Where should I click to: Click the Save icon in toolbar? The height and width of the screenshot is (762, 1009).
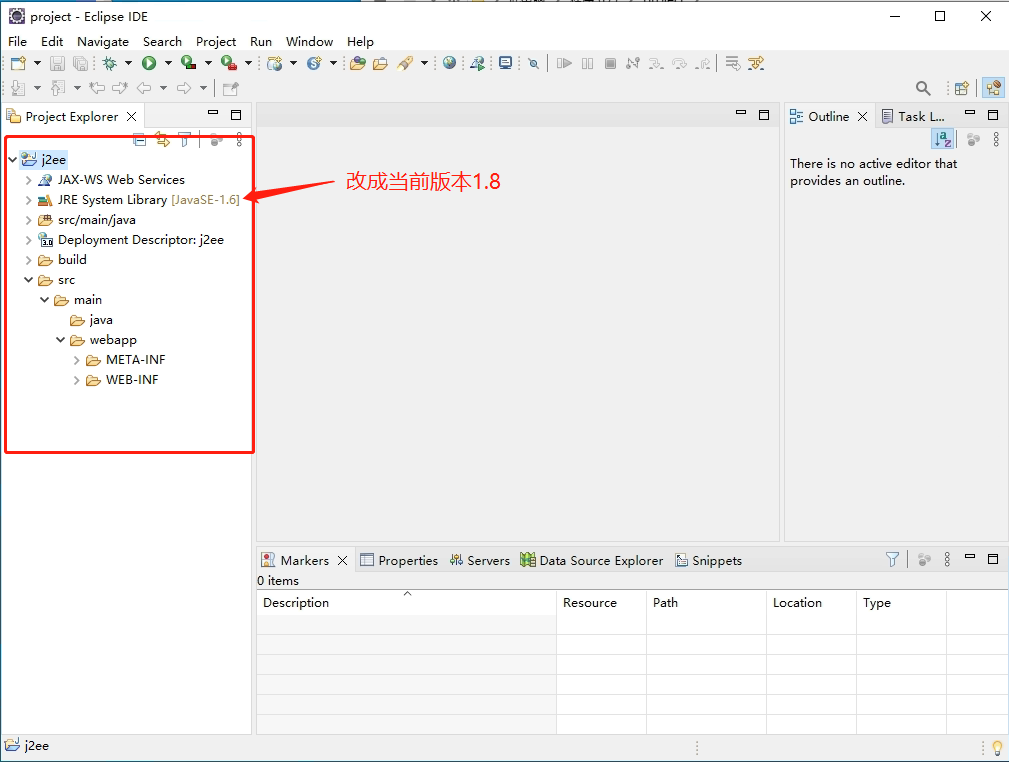click(57, 63)
